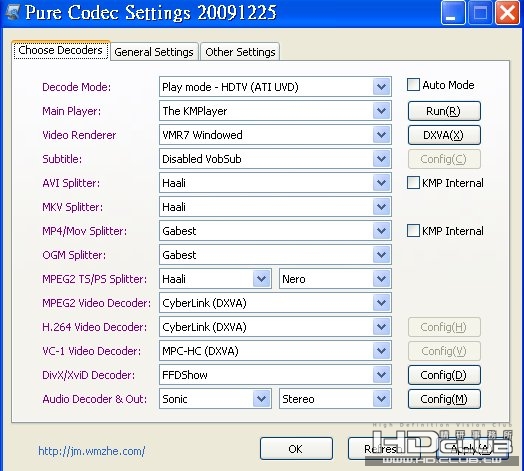Click the 'Audio Decoder & Out:' label
The height and width of the screenshot is (471, 524).
pos(95,399)
